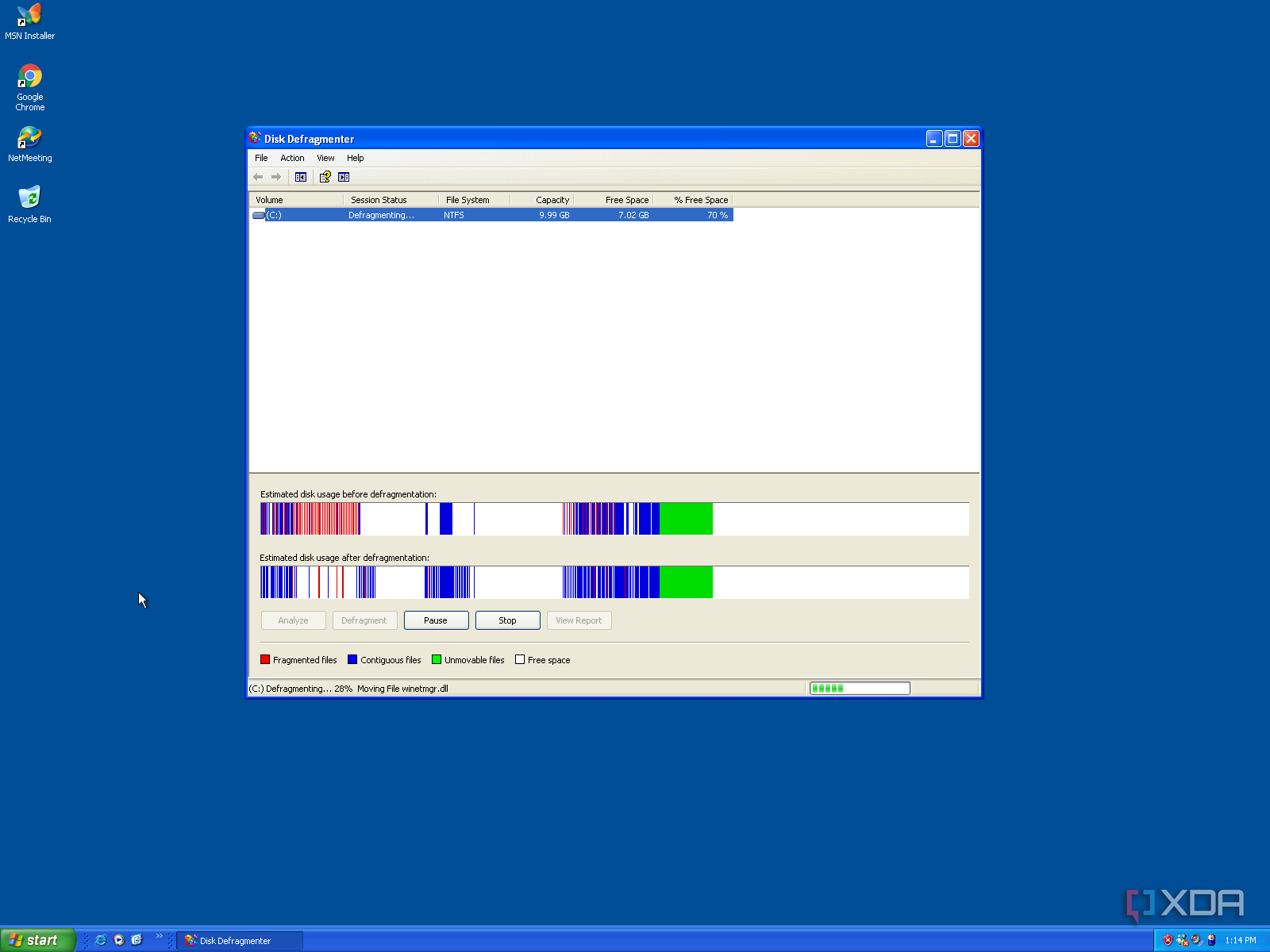Pause the defragmentation
Image resolution: width=1270 pixels, height=952 pixels.
[x=436, y=620]
